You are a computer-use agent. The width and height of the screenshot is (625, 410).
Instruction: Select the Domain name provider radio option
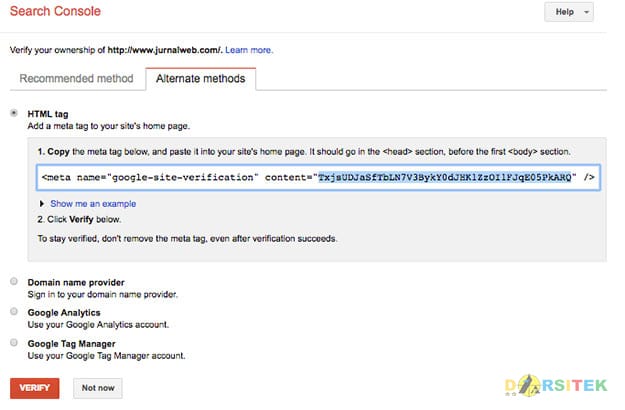tap(14, 282)
